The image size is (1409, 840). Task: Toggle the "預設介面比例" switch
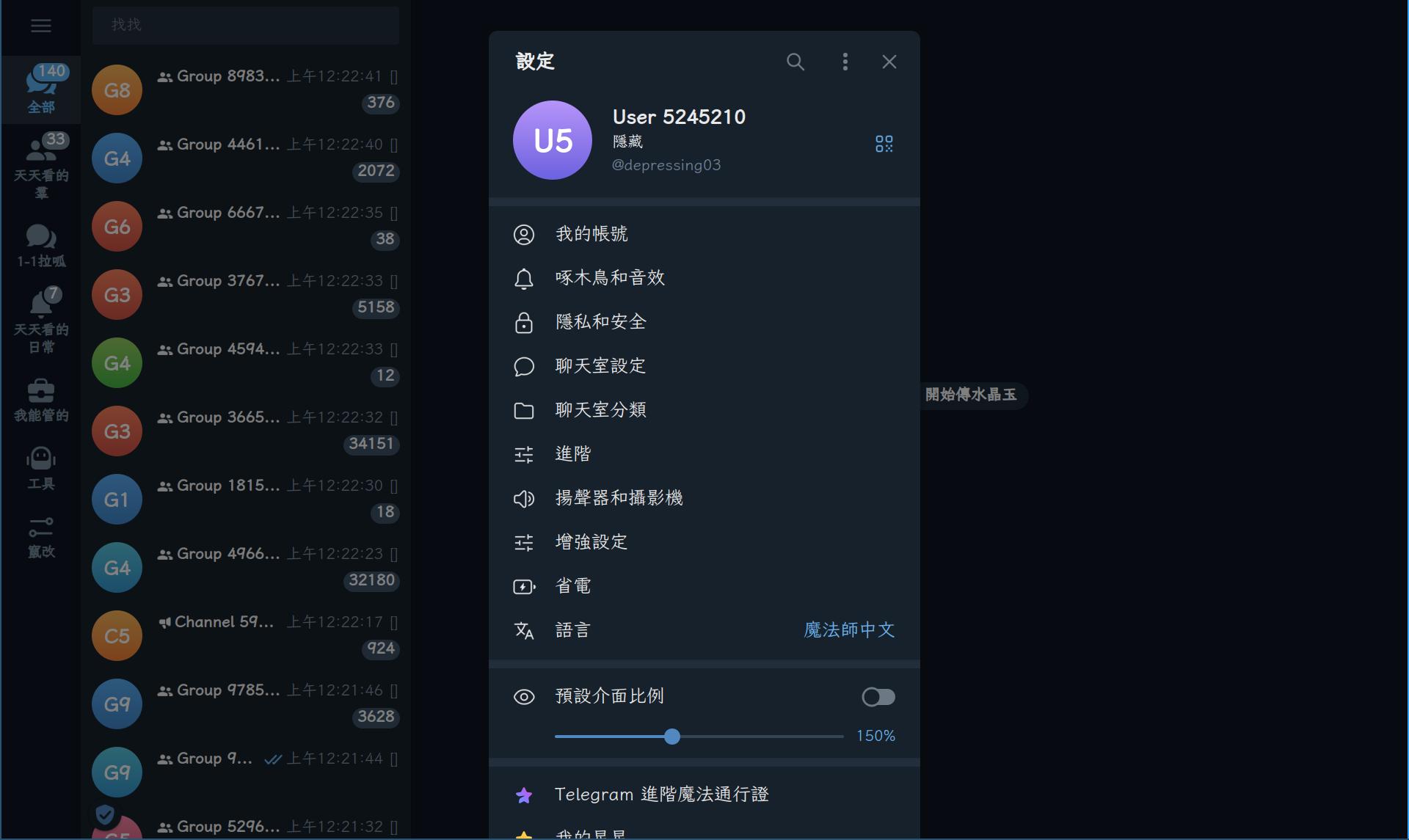point(878,696)
